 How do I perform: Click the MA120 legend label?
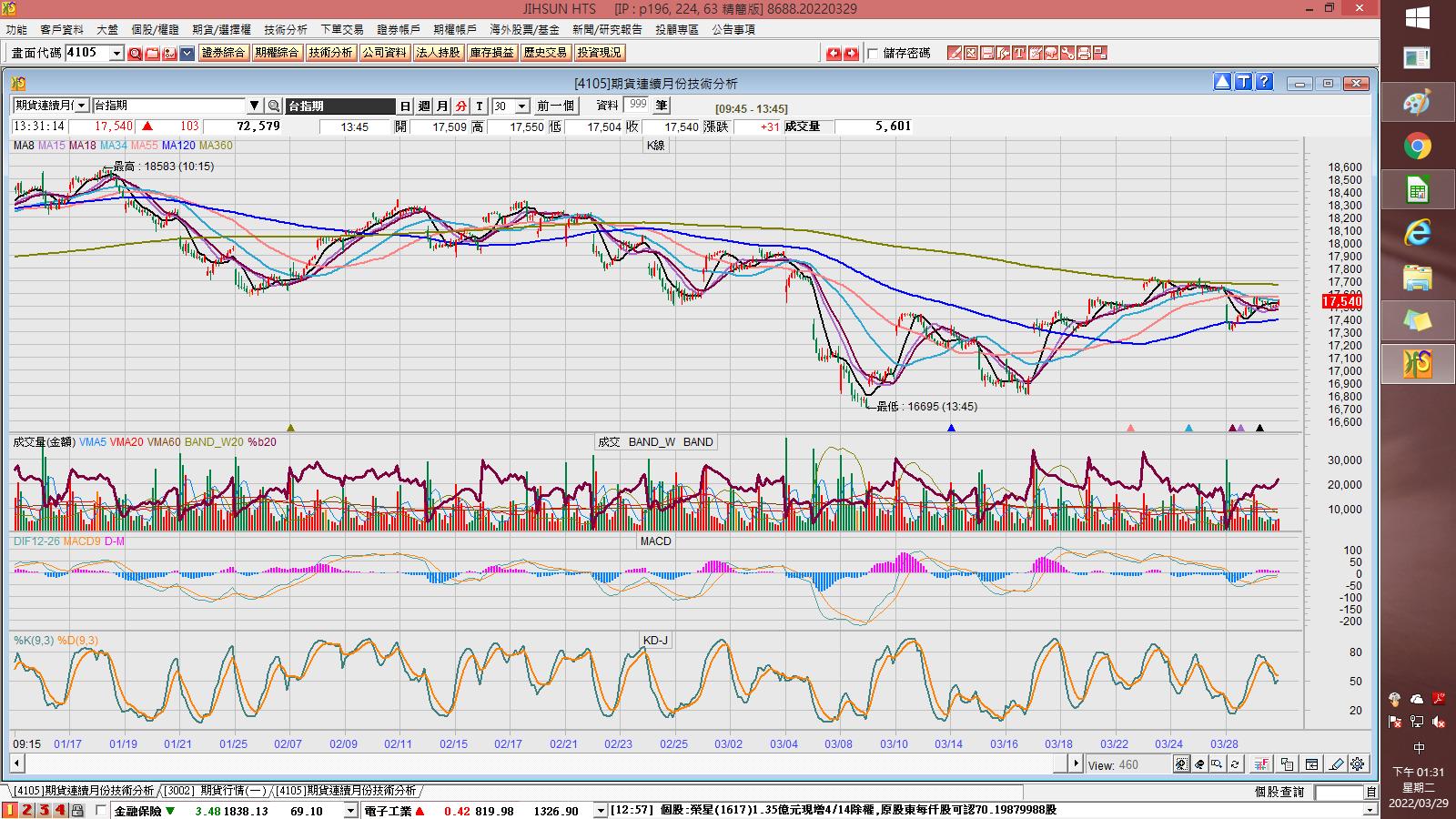click(x=178, y=146)
